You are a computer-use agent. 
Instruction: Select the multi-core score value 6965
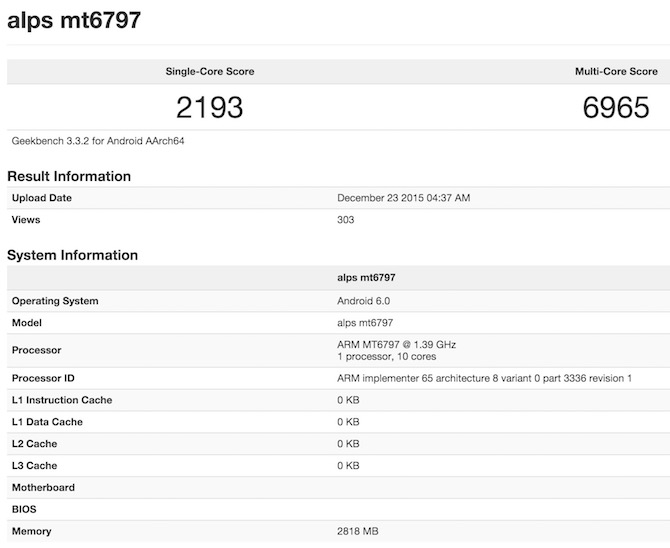(616, 107)
